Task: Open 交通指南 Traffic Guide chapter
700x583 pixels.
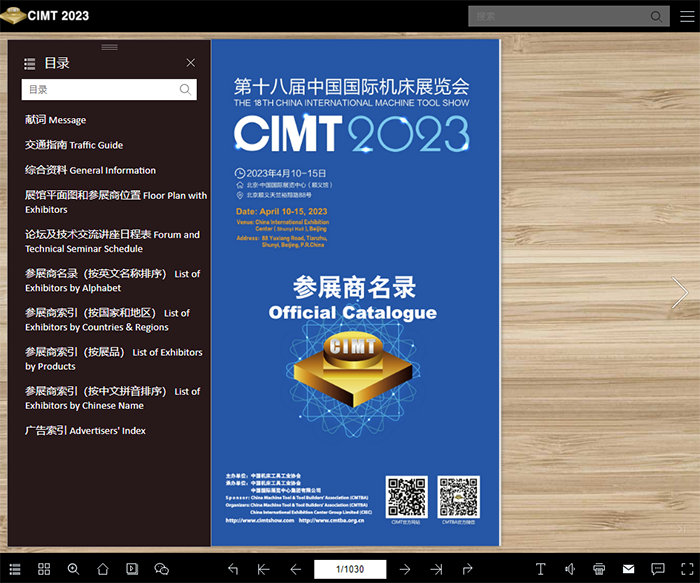Action: [74, 145]
